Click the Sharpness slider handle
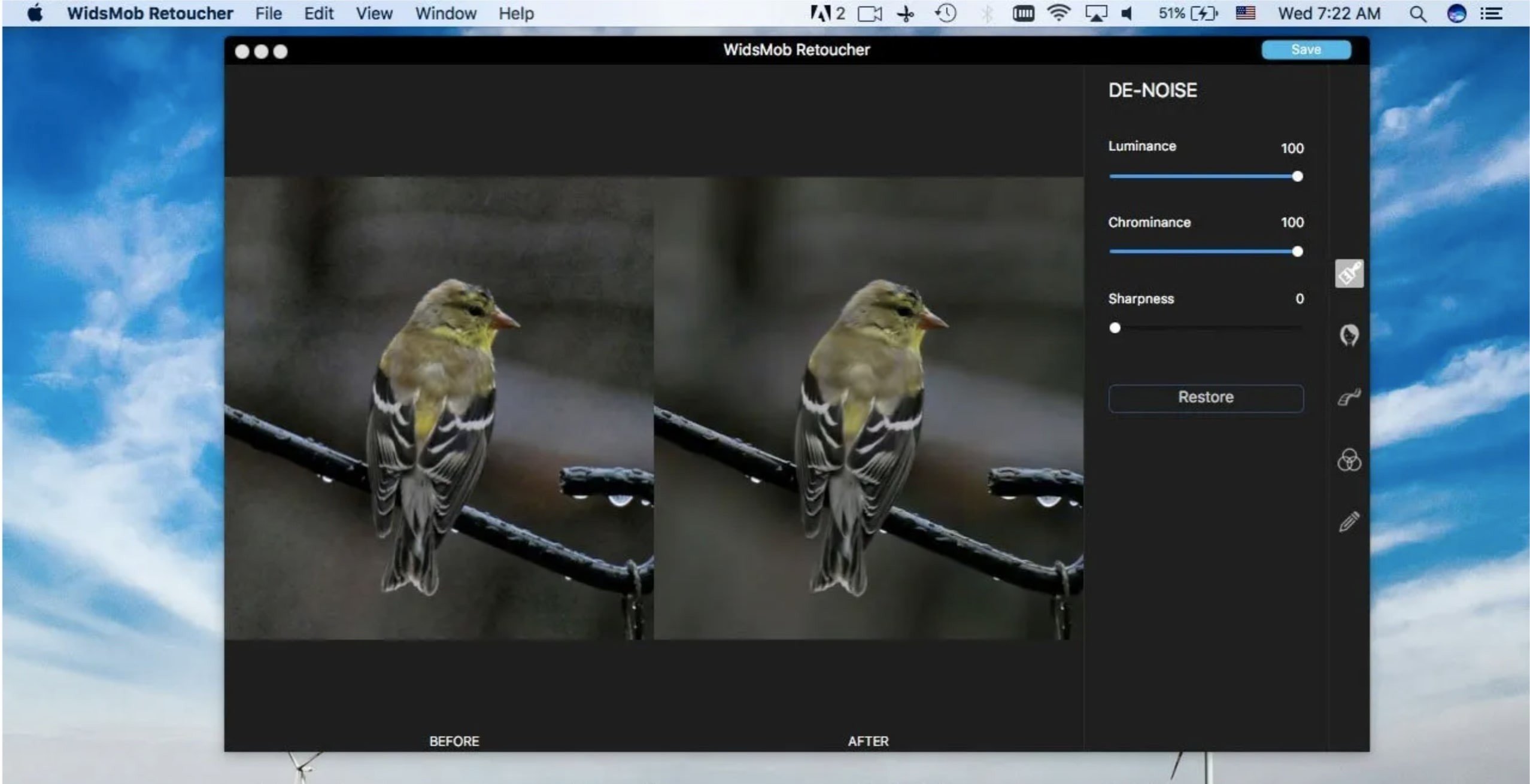 [1114, 328]
